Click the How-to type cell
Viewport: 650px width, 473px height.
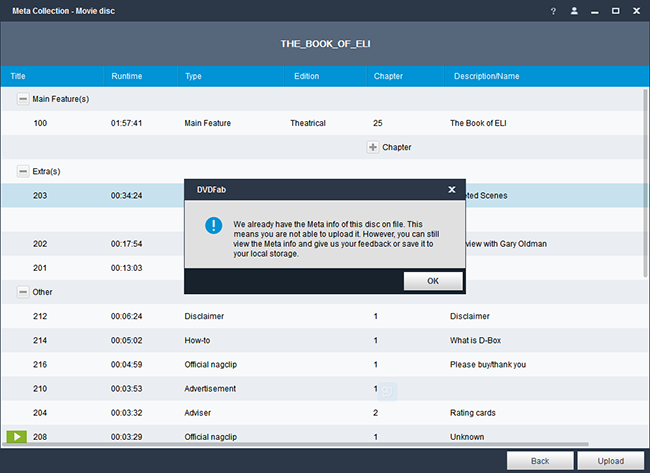tap(197, 340)
